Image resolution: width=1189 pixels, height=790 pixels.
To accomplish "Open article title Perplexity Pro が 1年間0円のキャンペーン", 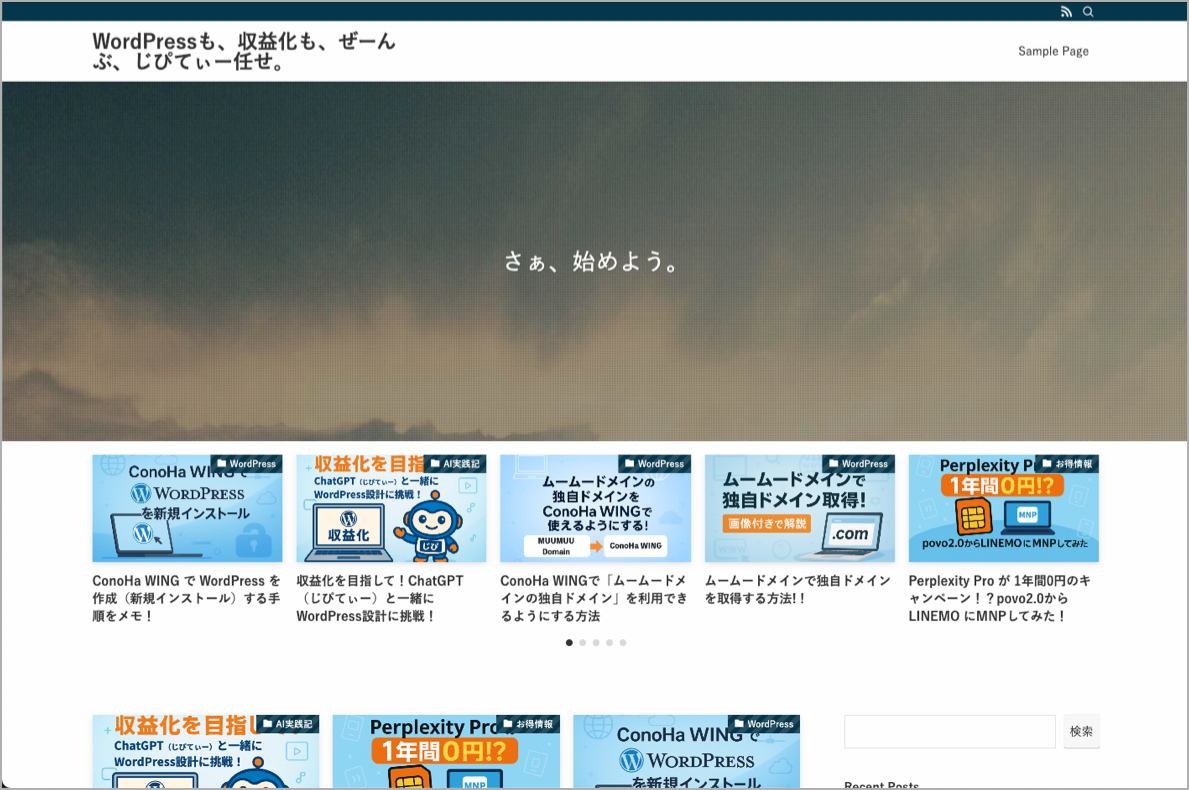I will coord(999,598).
